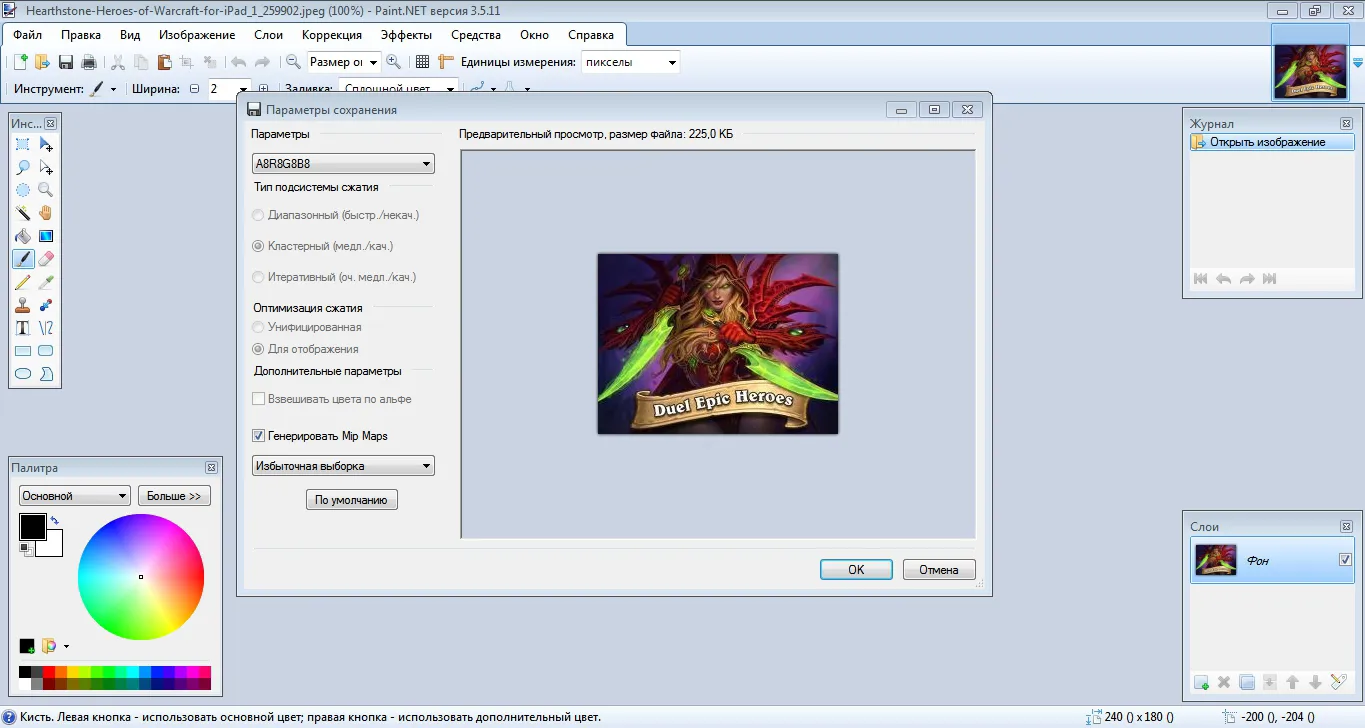
Task: Click the Save diskette toolbar icon
Action: point(66,62)
